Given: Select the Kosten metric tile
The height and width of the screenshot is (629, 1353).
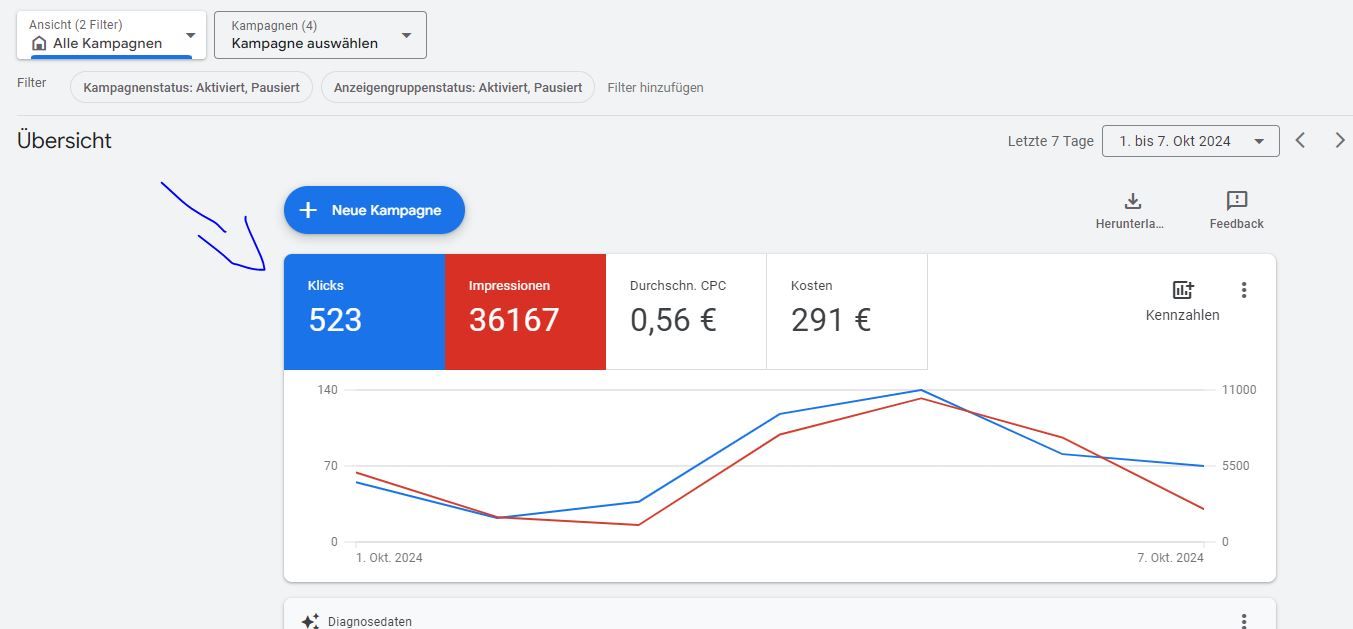Looking at the screenshot, I should point(847,312).
